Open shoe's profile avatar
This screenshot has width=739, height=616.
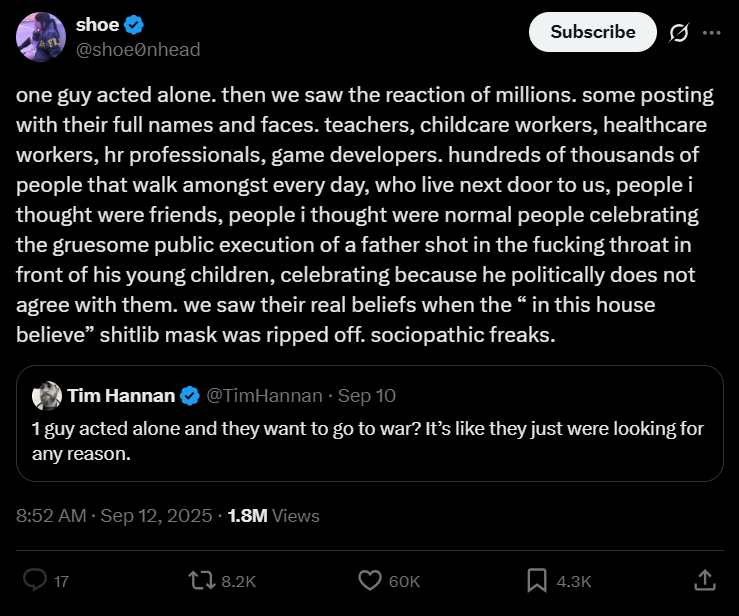tap(41, 36)
